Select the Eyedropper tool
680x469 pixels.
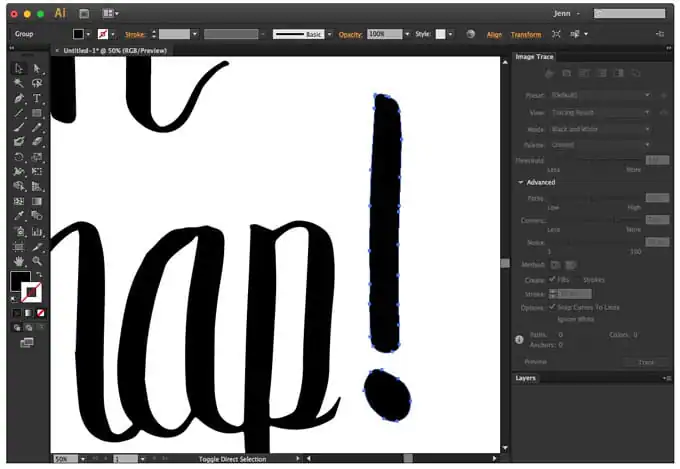pyautogui.click(x=19, y=216)
